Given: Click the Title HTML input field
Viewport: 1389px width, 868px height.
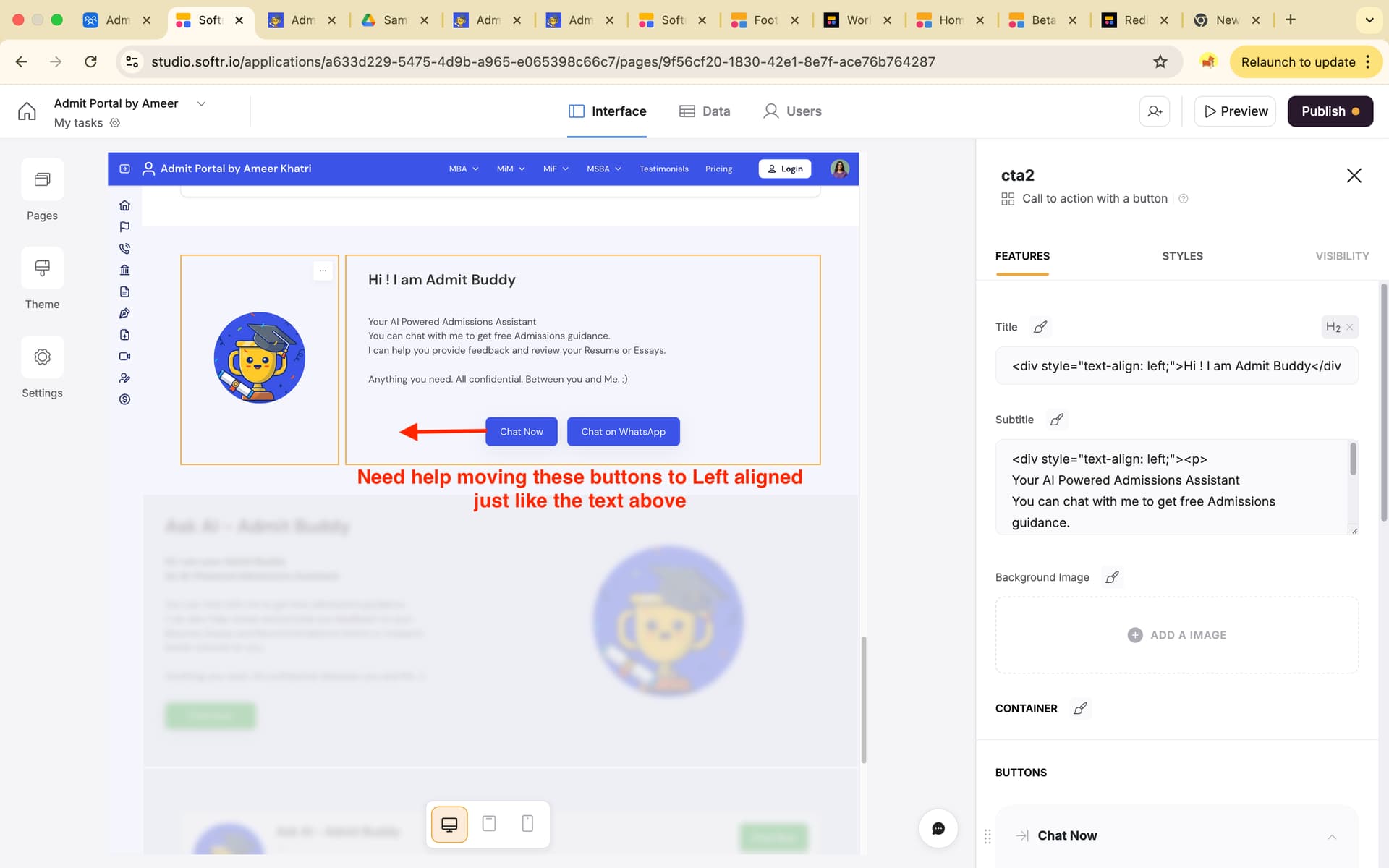Looking at the screenshot, I should [x=1176, y=366].
